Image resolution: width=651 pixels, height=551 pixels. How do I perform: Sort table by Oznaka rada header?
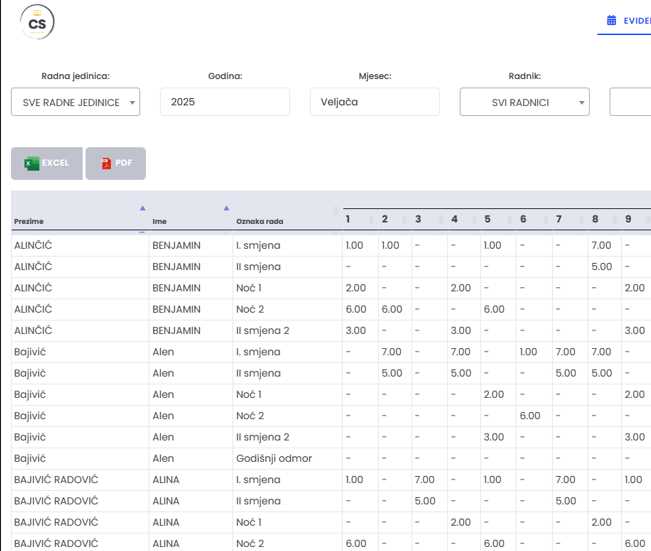tap(260, 221)
